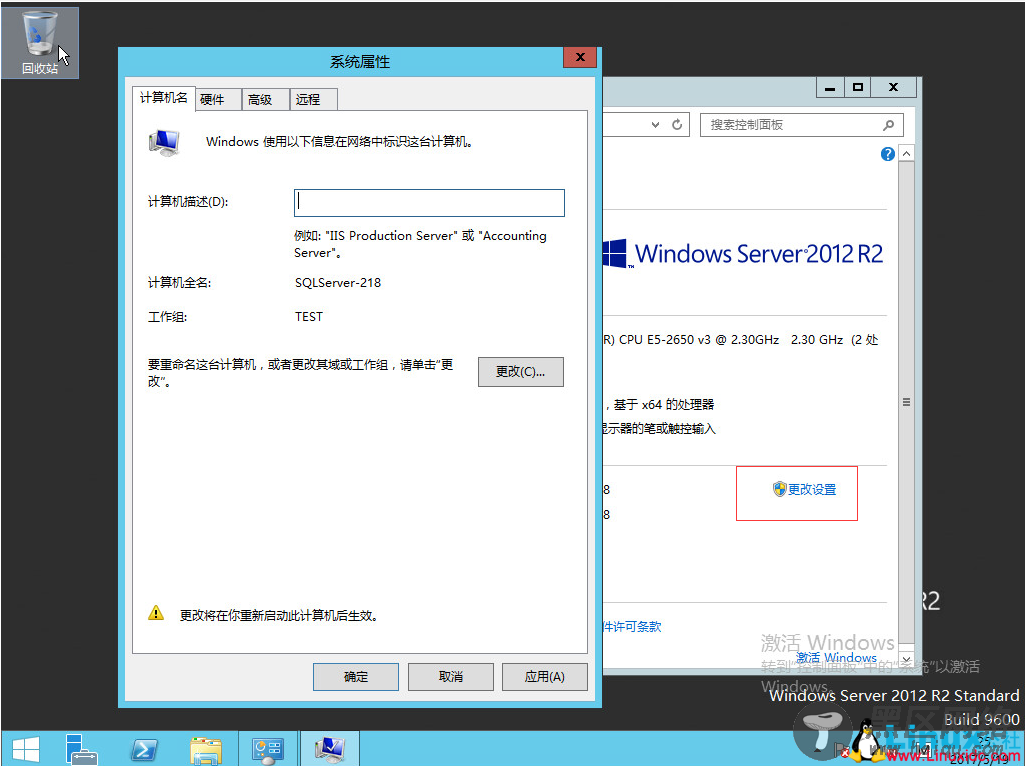The height and width of the screenshot is (766, 1025).
Task: Switch to the 远程 tab
Action: click(313, 99)
